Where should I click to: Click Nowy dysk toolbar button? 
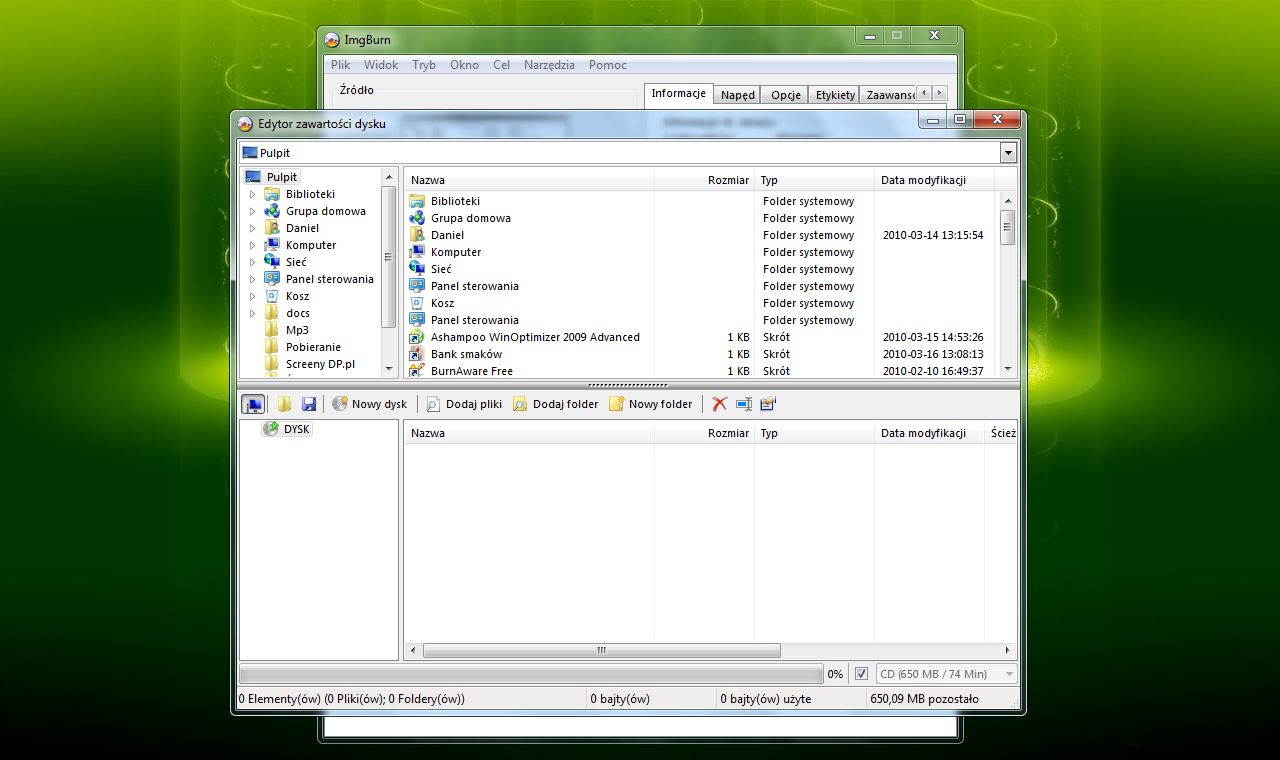tap(369, 404)
